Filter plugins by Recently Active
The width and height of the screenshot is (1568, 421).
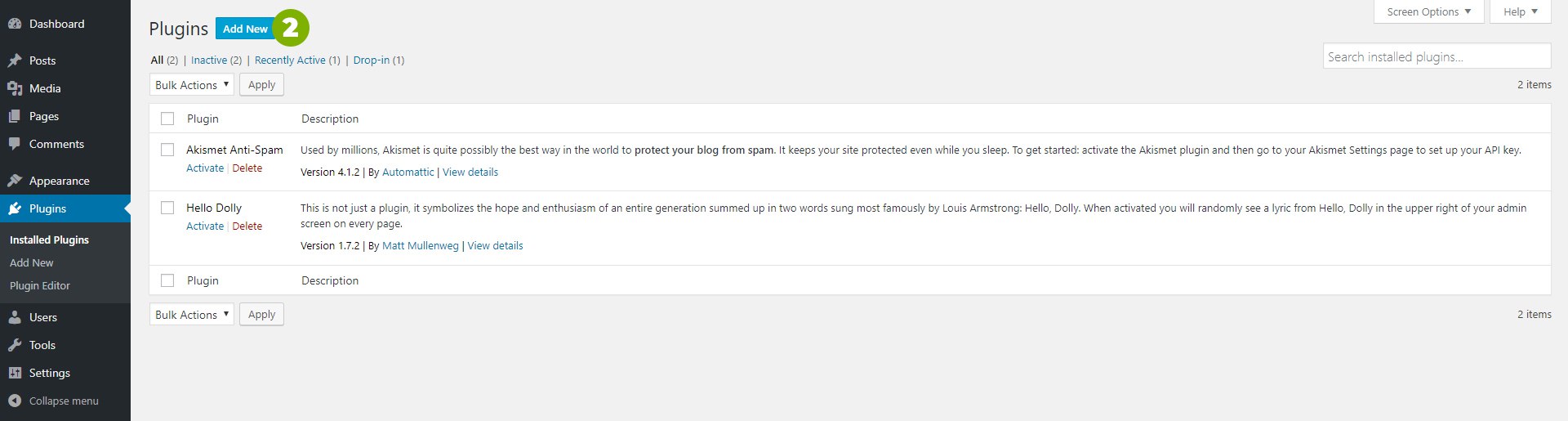click(290, 60)
